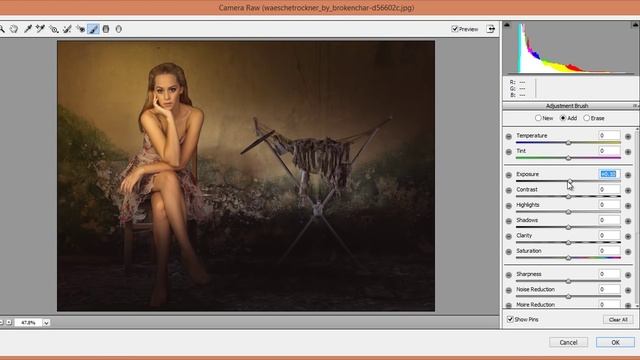Screen dimensions: 640x360
Task: Select the Radial Filter tool
Action: coord(119,29)
